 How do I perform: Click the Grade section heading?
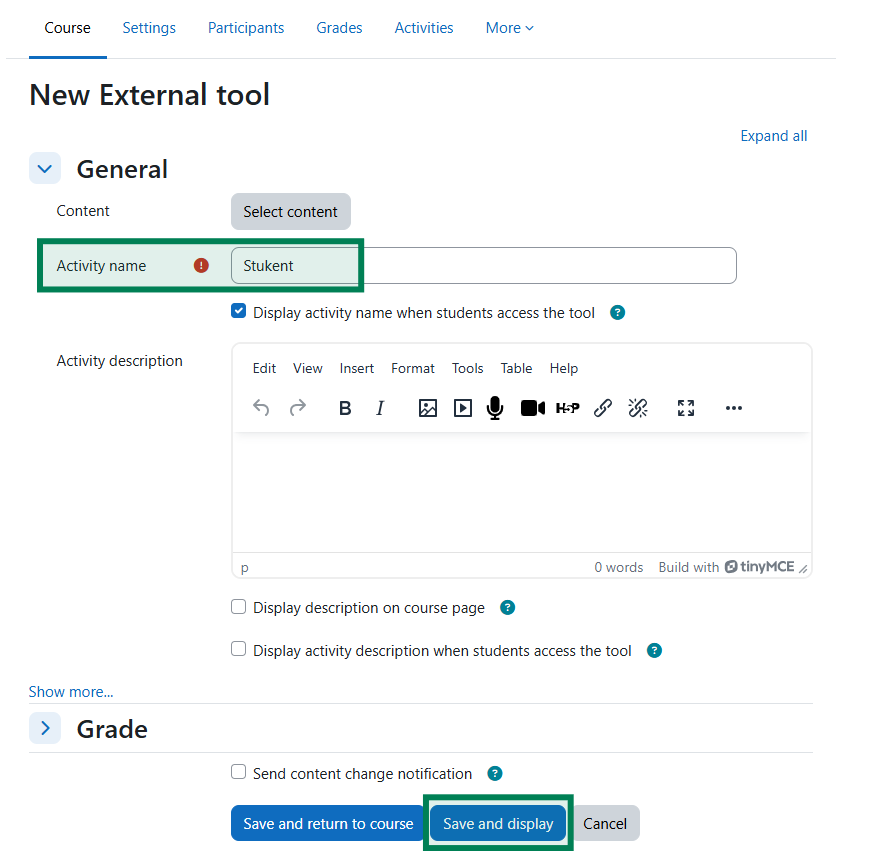112,729
